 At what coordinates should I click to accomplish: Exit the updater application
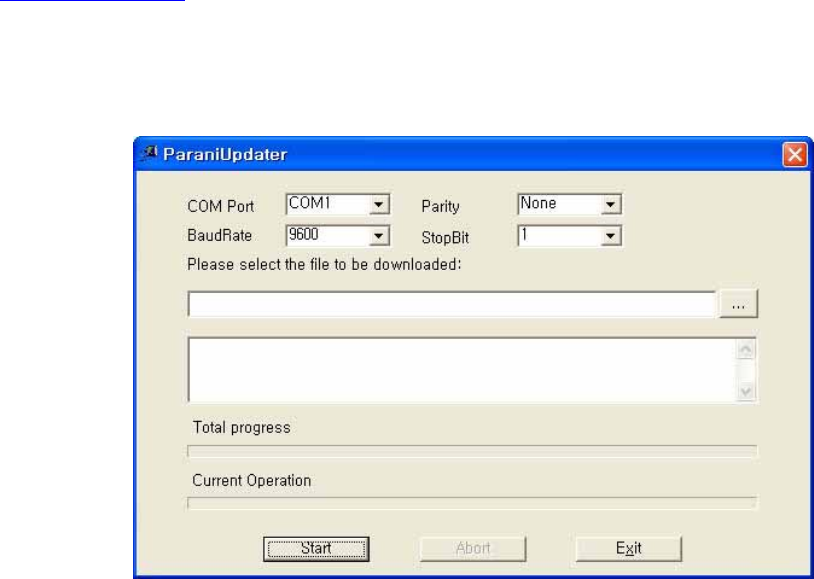tap(629, 549)
